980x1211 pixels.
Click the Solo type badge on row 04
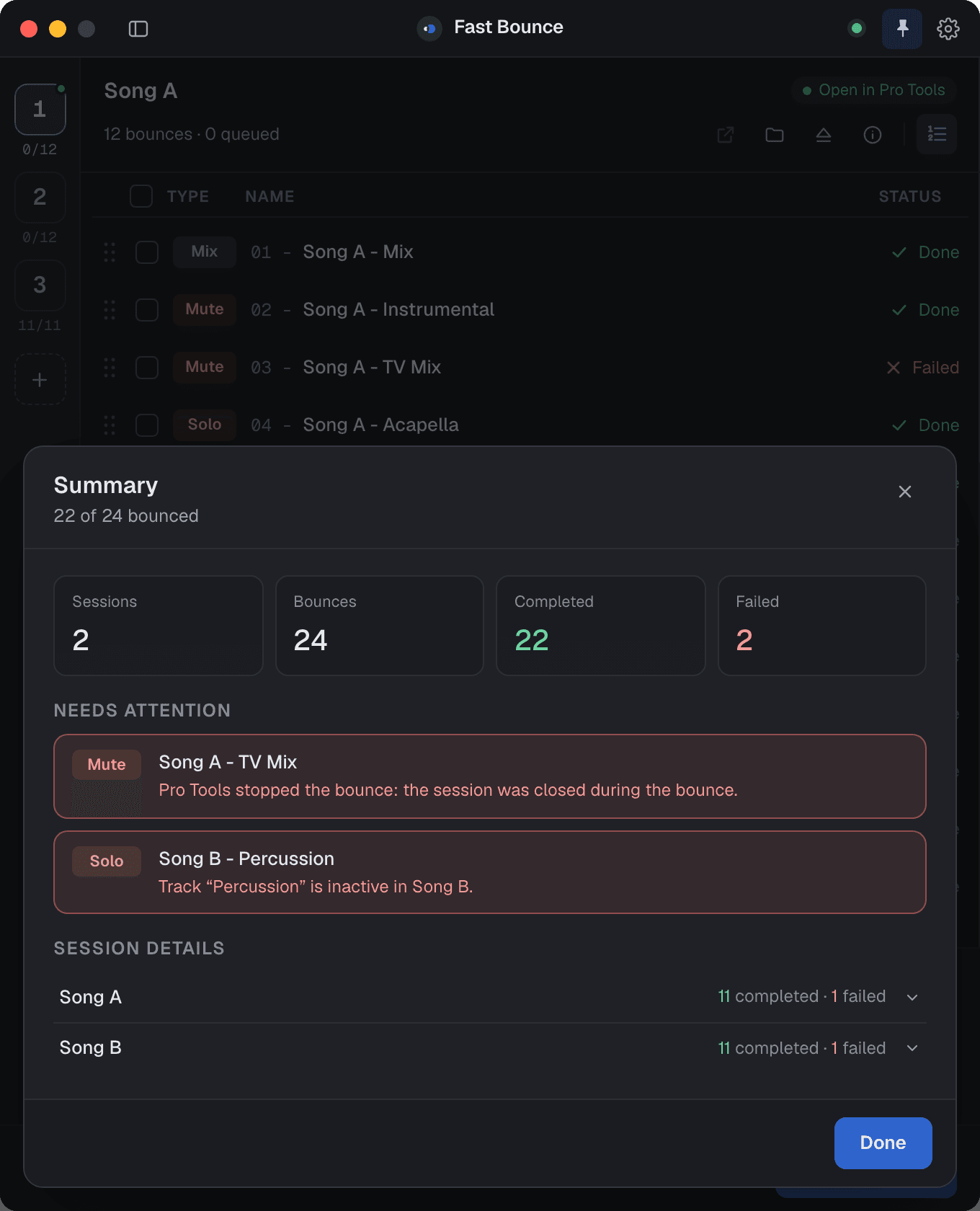(205, 425)
